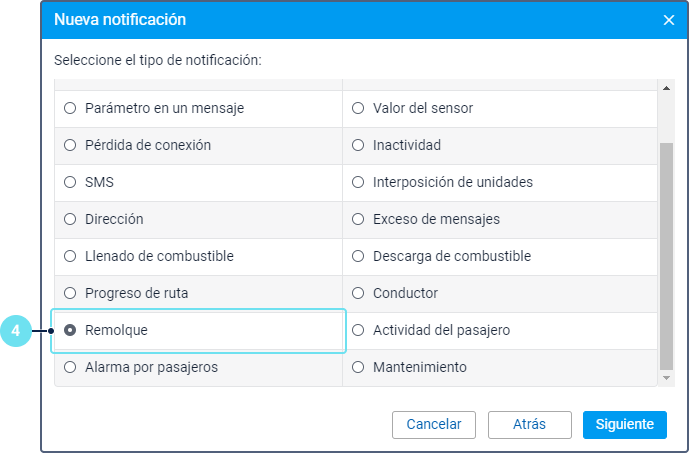Select the Parámetro en un mensaje option
Screen dimensions: 689x453
tap(70, 108)
